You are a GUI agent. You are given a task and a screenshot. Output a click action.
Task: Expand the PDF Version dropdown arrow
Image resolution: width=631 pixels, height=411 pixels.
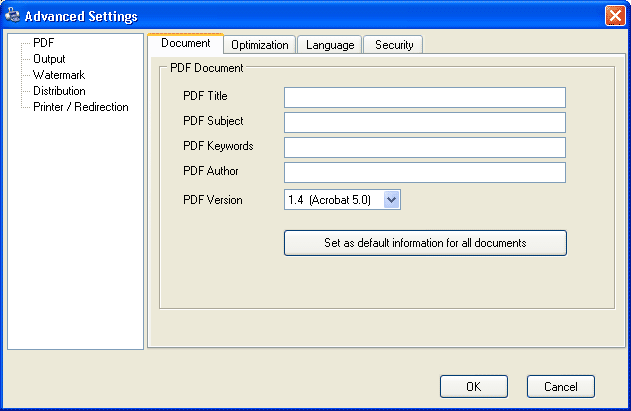(391, 200)
